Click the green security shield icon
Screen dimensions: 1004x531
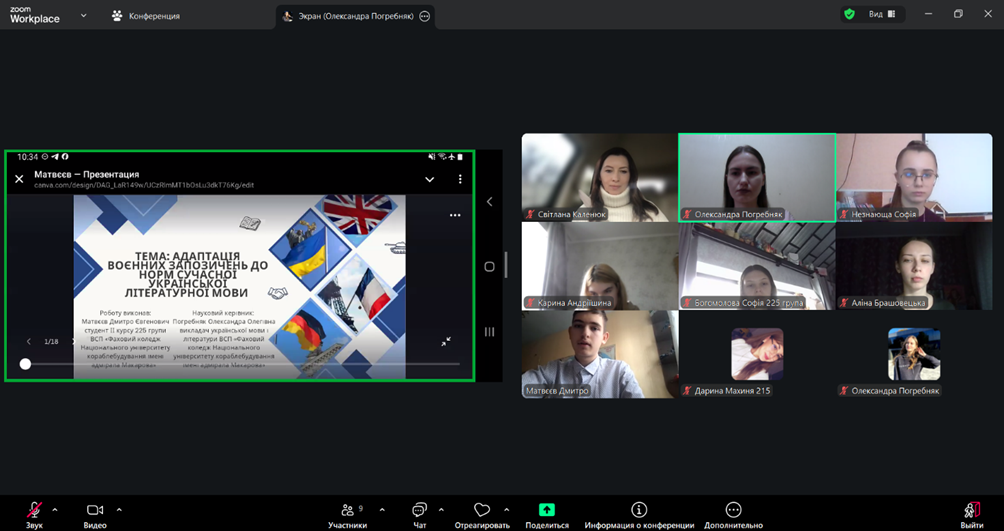click(849, 14)
